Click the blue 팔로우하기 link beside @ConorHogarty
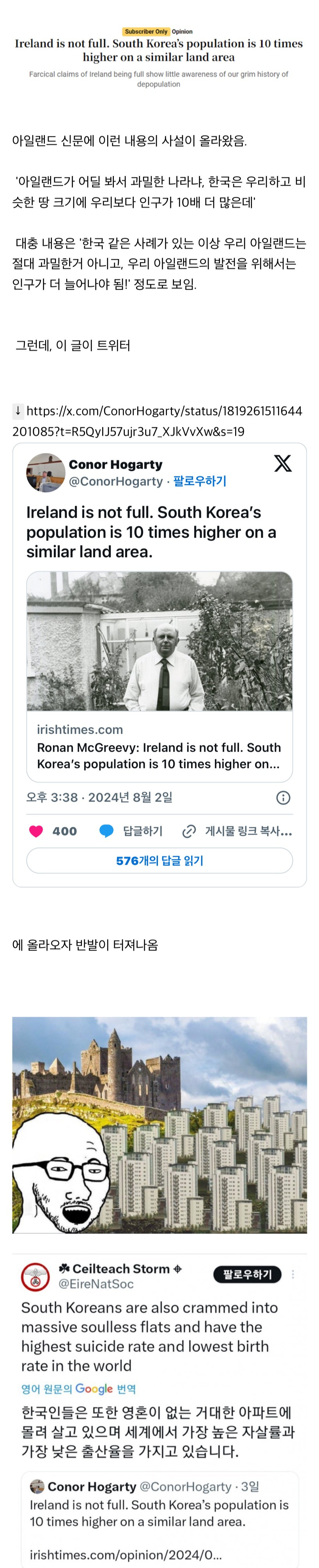Viewport: 319px width, 1568px height. [x=200, y=481]
